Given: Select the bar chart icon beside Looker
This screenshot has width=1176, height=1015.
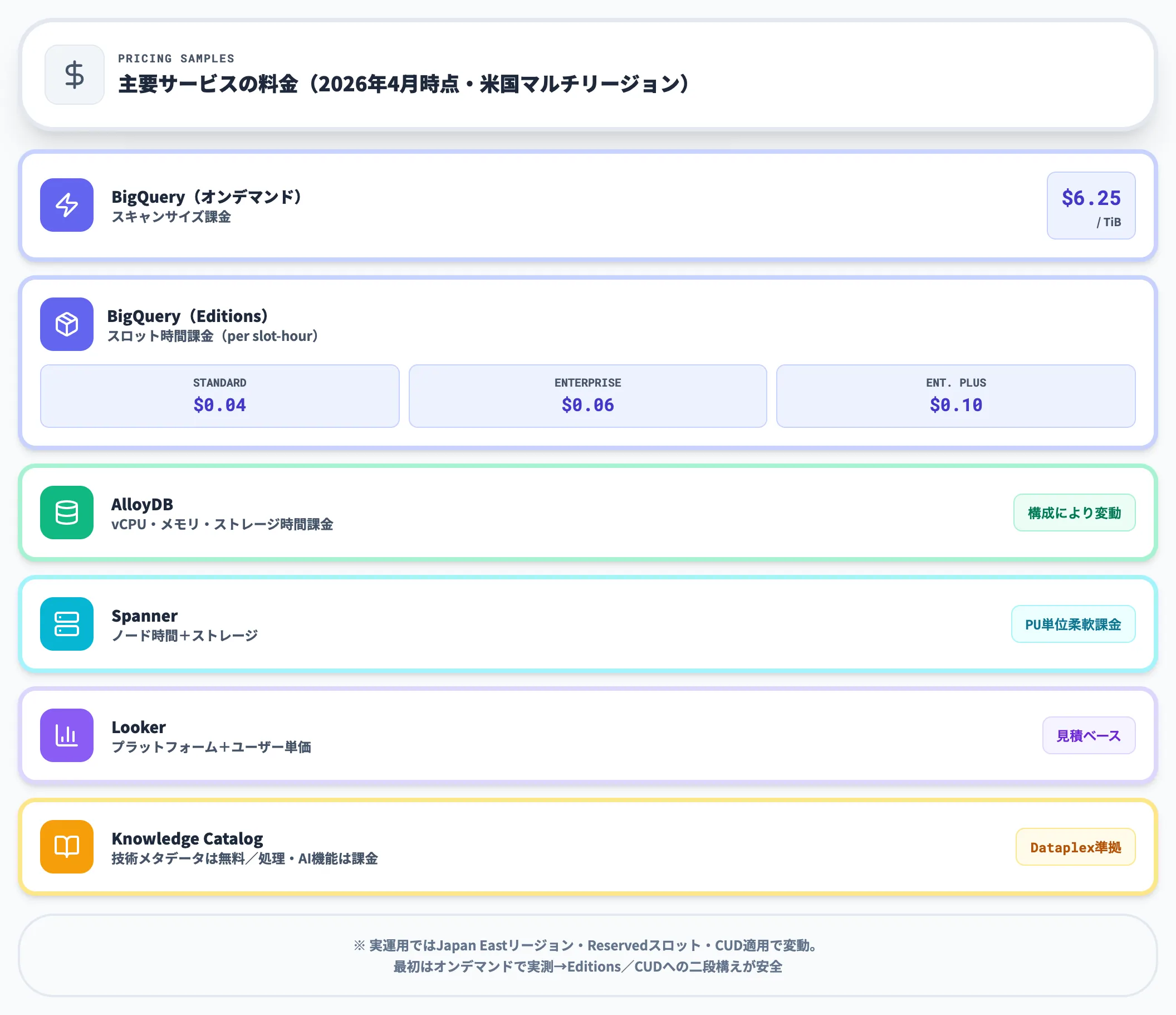Looking at the screenshot, I should [x=66, y=735].
